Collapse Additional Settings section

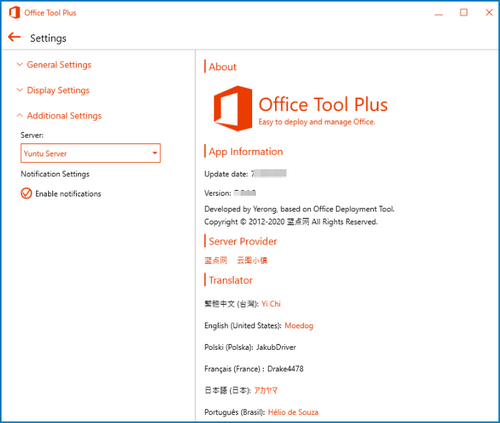[64, 116]
